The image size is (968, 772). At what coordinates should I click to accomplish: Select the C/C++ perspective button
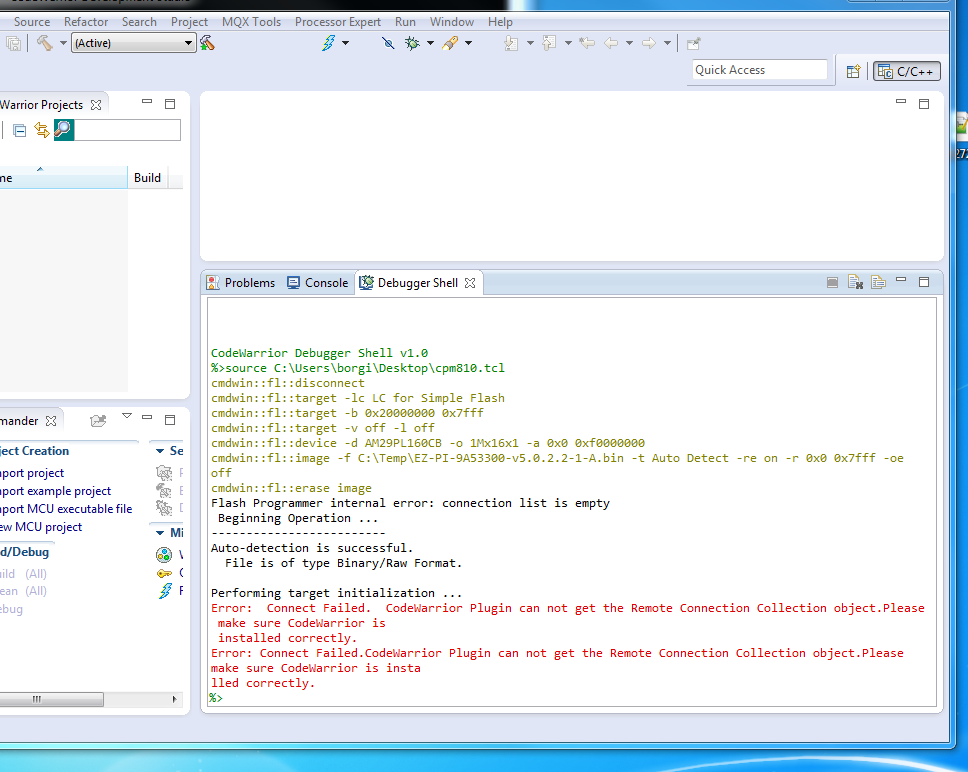click(907, 71)
